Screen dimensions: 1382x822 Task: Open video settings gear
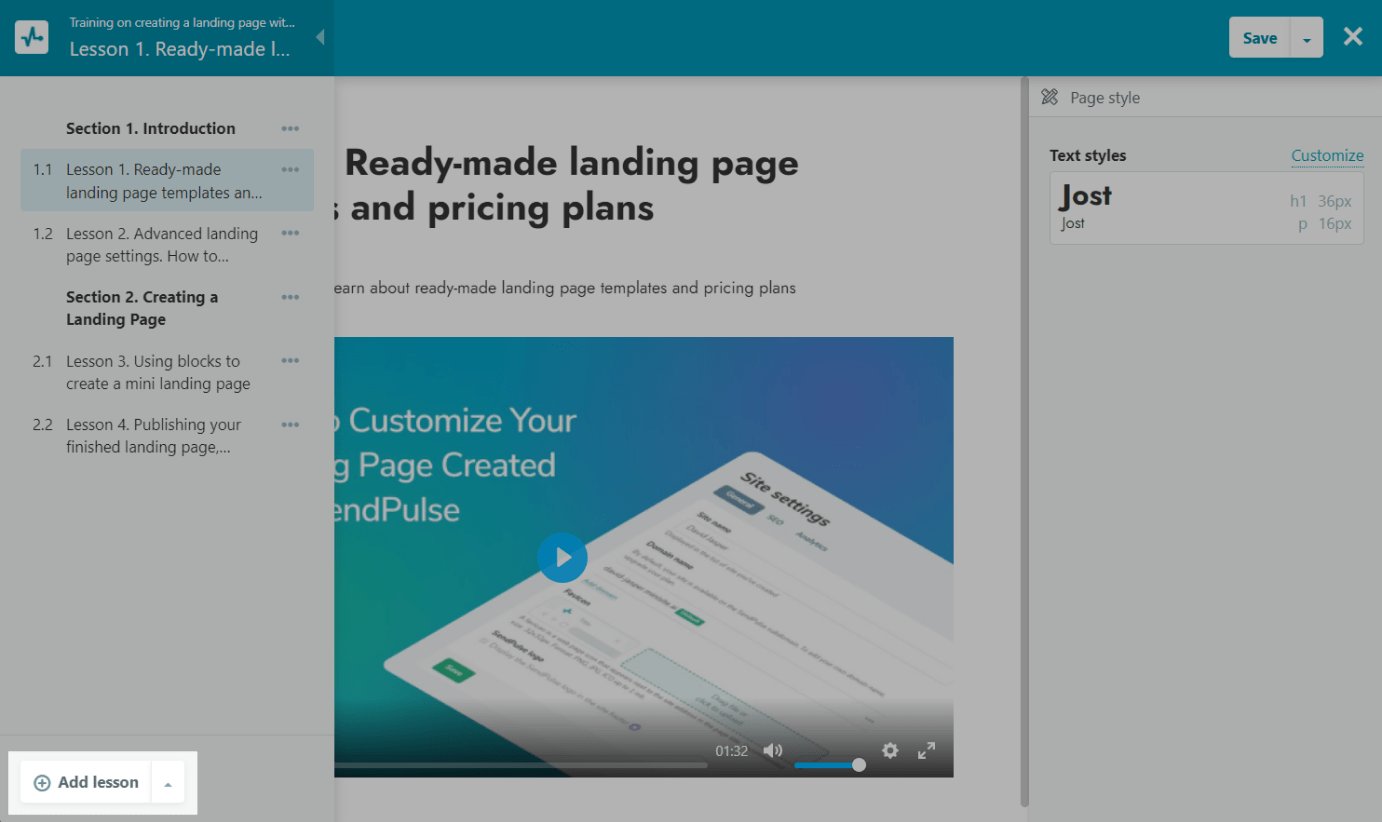(x=890, y=751)
